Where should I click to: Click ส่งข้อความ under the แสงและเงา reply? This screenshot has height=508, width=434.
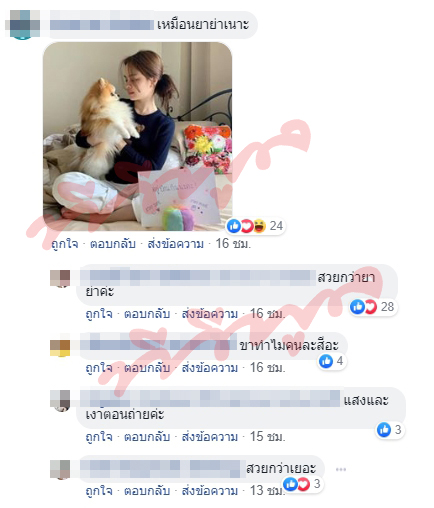[x=210, y=437]
